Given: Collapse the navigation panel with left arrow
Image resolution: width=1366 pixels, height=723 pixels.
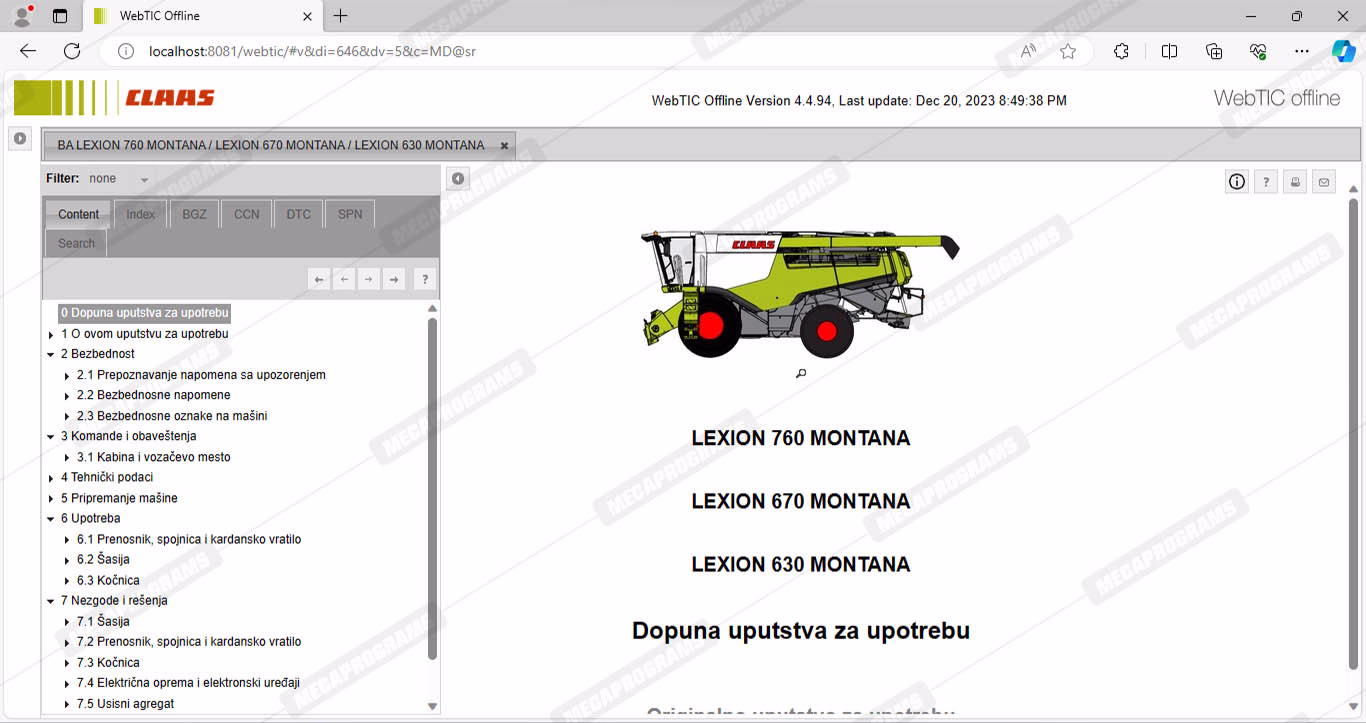Looking at the screenshot, I should pos(457,178).
